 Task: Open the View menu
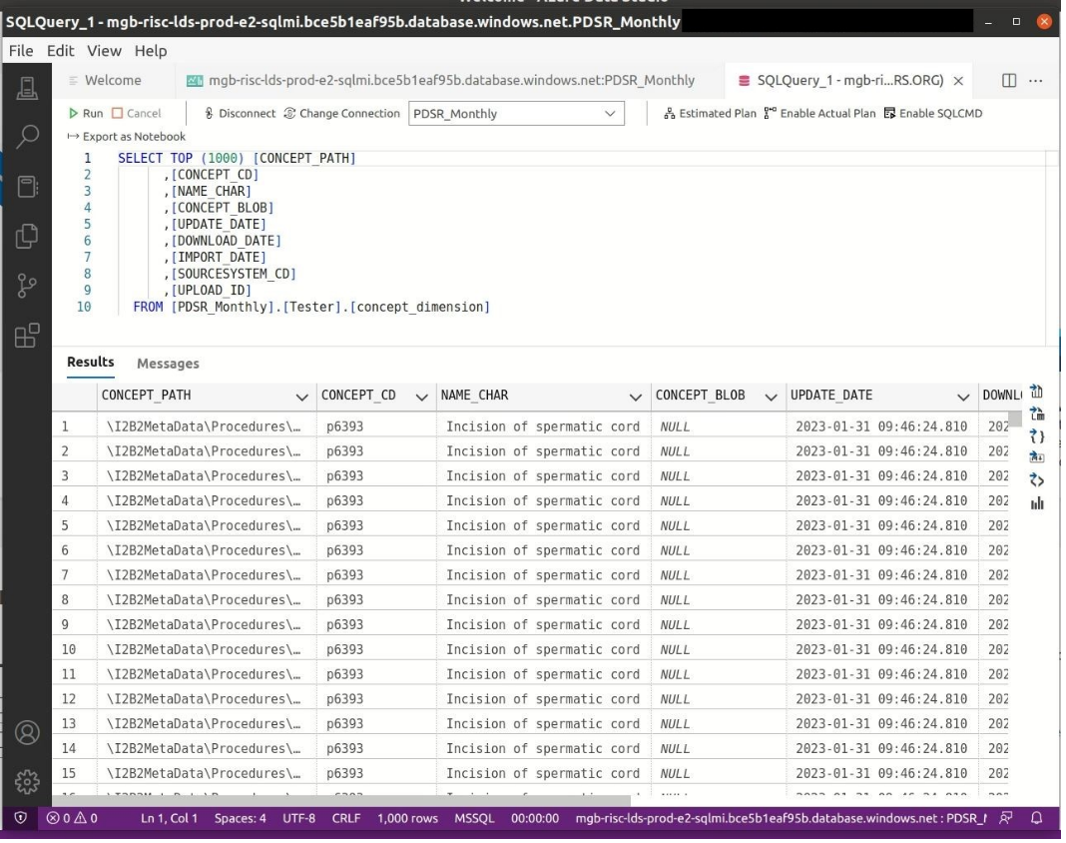[x=104, y=50]
